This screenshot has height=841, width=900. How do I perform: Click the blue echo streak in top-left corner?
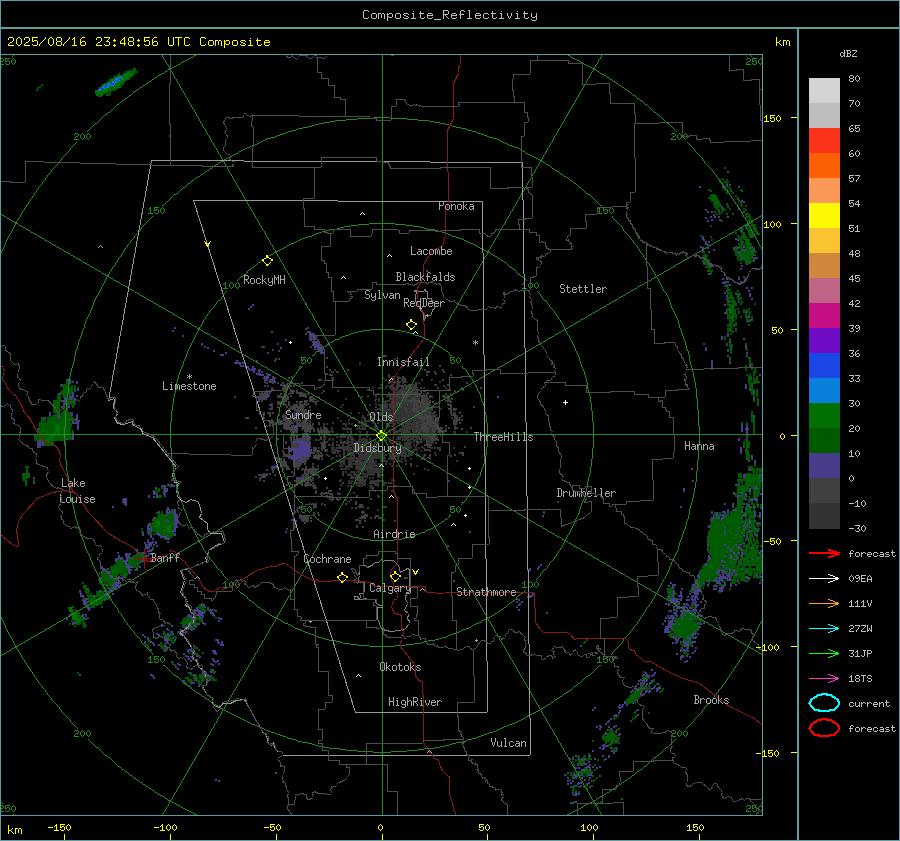(x=117, y=83)
